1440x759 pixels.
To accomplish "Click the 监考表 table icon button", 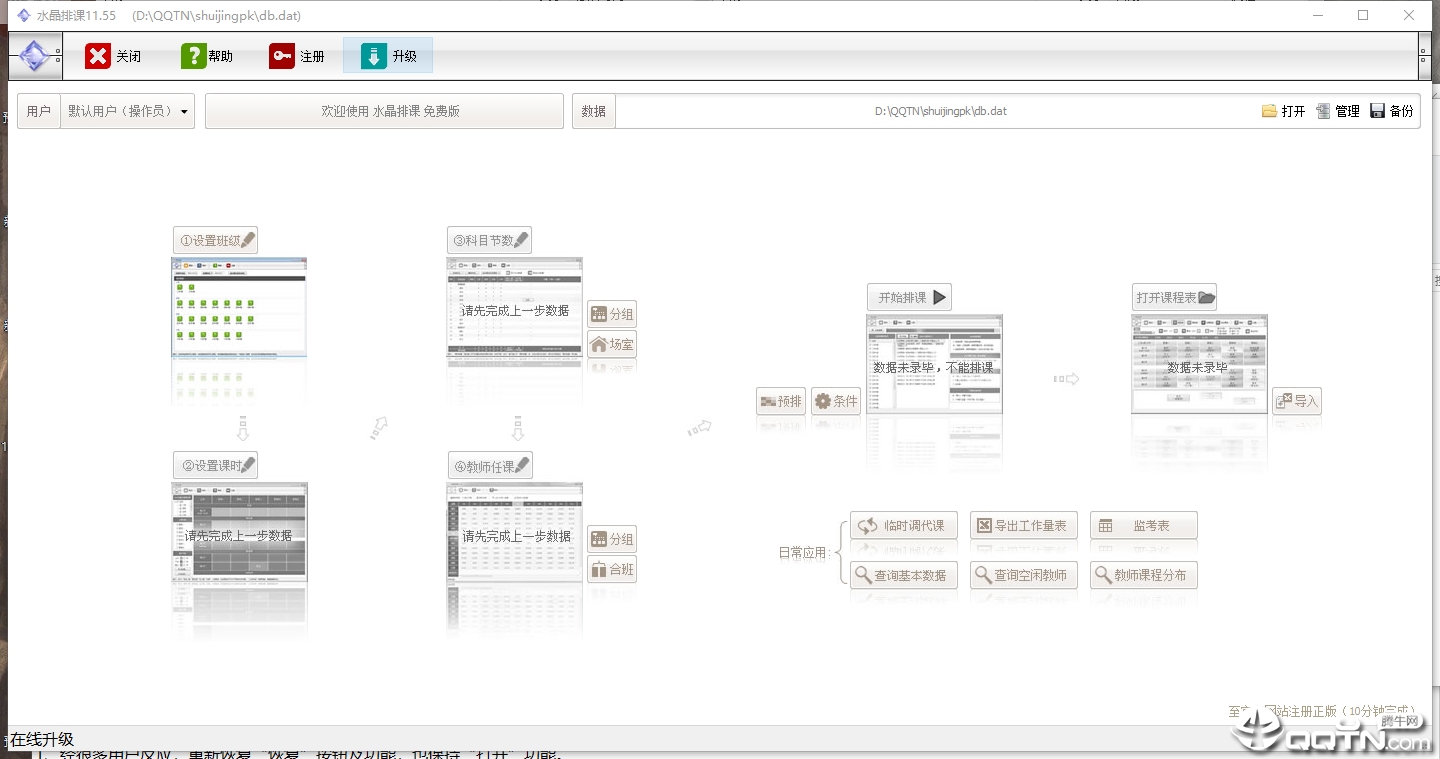I will point(1144,525).
